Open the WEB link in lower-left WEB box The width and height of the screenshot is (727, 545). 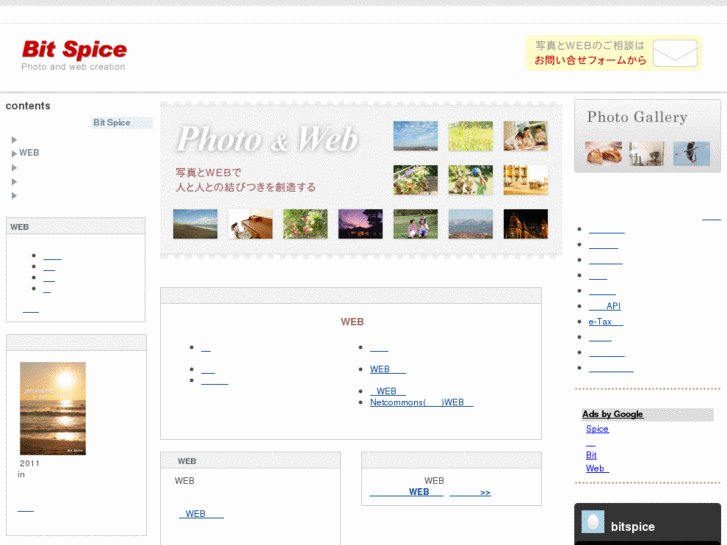(x=201, y=514)
